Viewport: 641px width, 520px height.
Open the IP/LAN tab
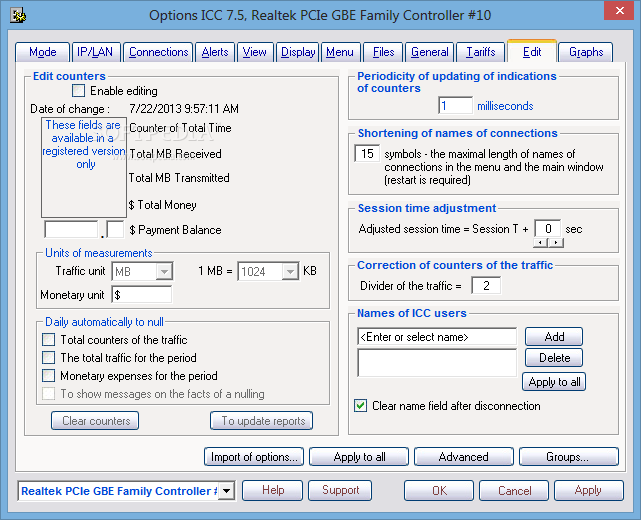point(95,52)
